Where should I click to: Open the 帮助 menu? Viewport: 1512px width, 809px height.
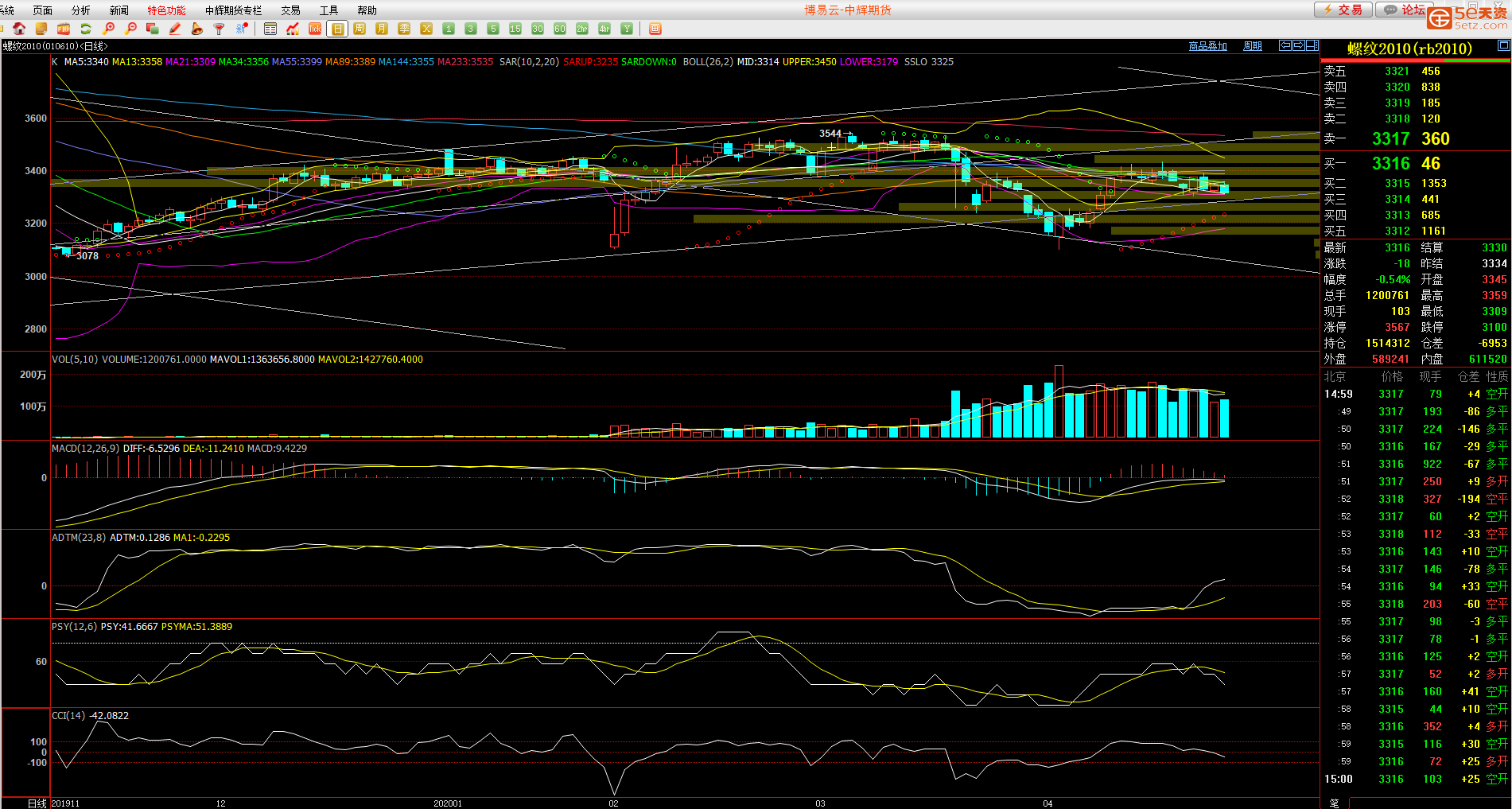point(367,10)
